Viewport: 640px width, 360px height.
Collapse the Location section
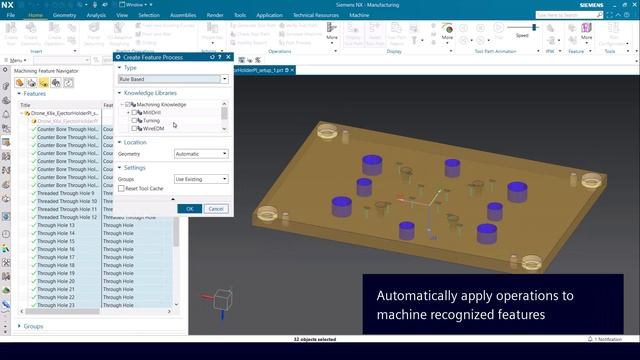tap(120, 142)
